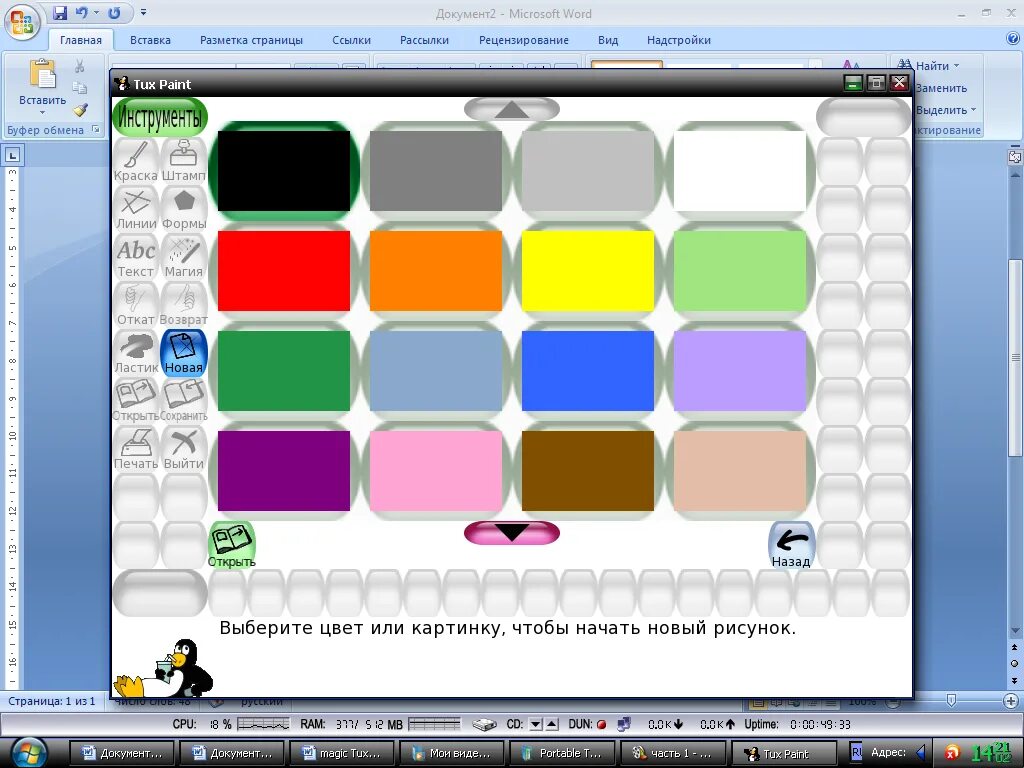Click the Новая new drawing tool
The height and width of the screenshot is (768, 1024).
pos(184,353)
